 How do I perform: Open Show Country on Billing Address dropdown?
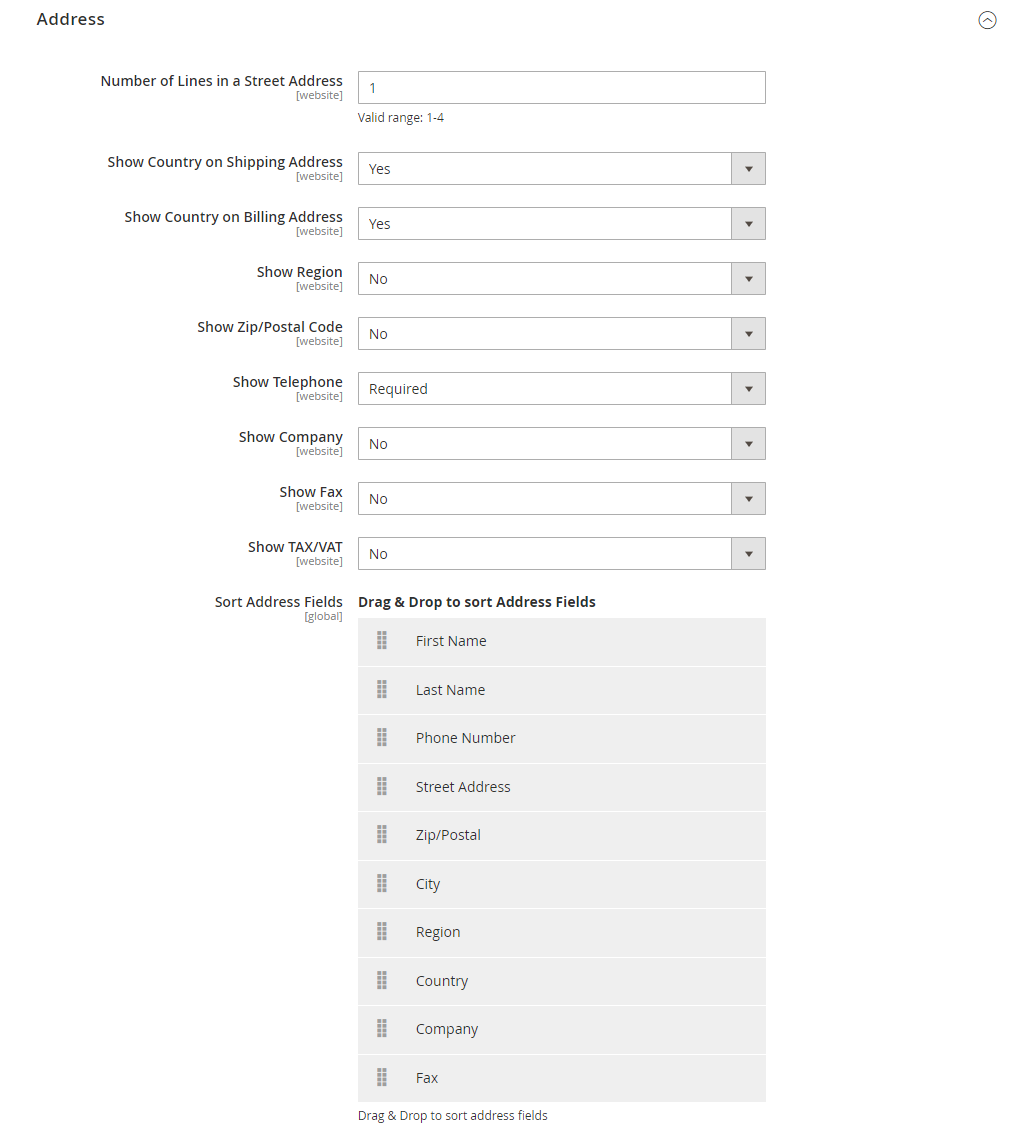561,223
